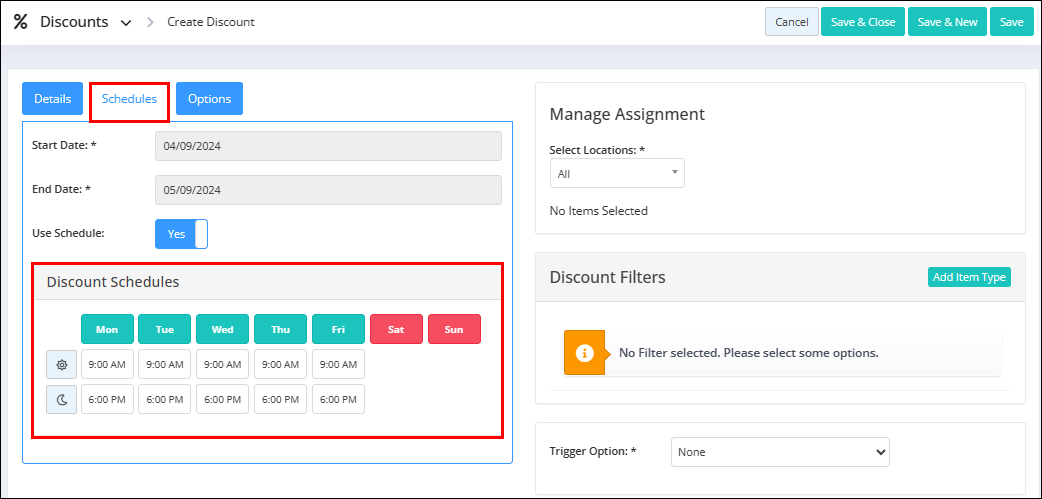Click the orange info filter icon
This screenshot has height=499, width=1042.
(x=584, y=353)
